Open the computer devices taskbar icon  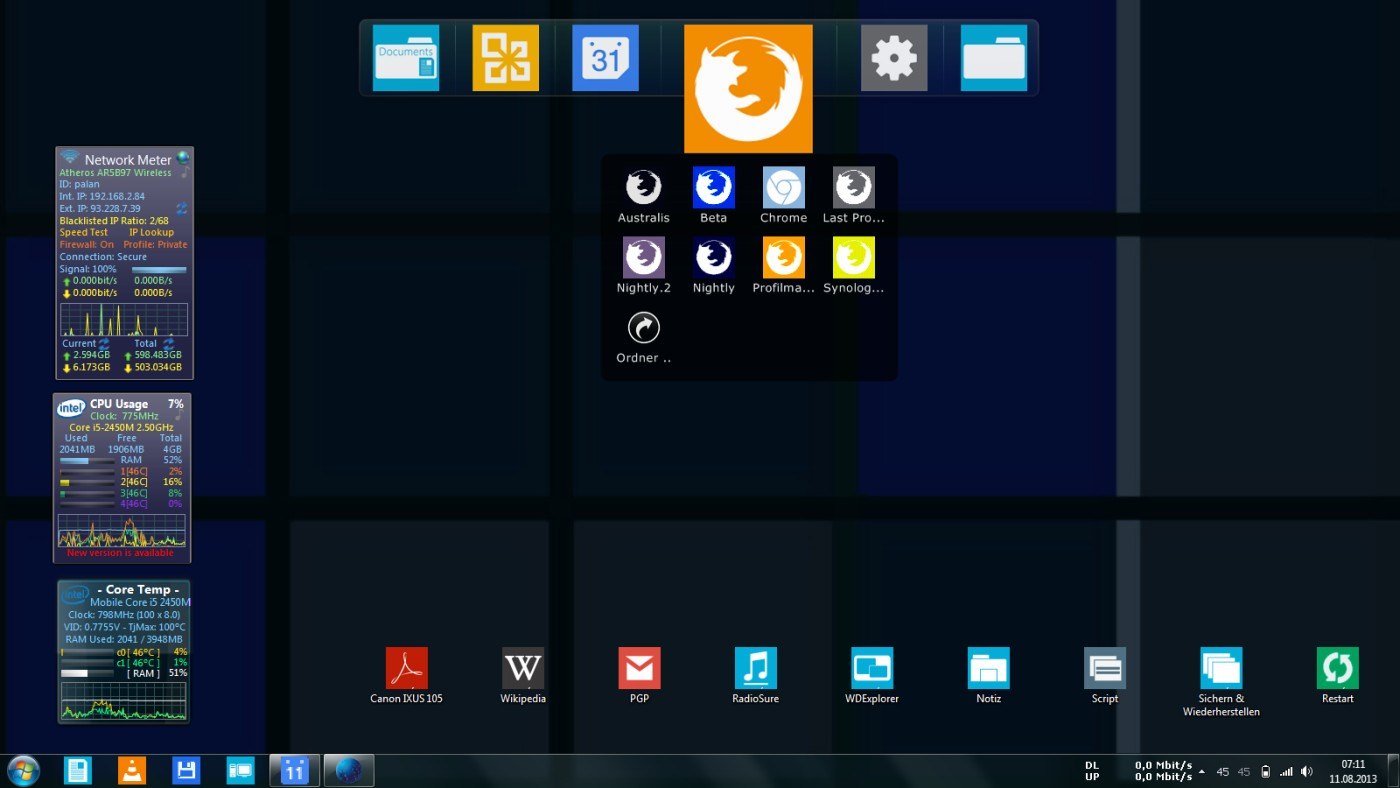click(x=240, y=771)
